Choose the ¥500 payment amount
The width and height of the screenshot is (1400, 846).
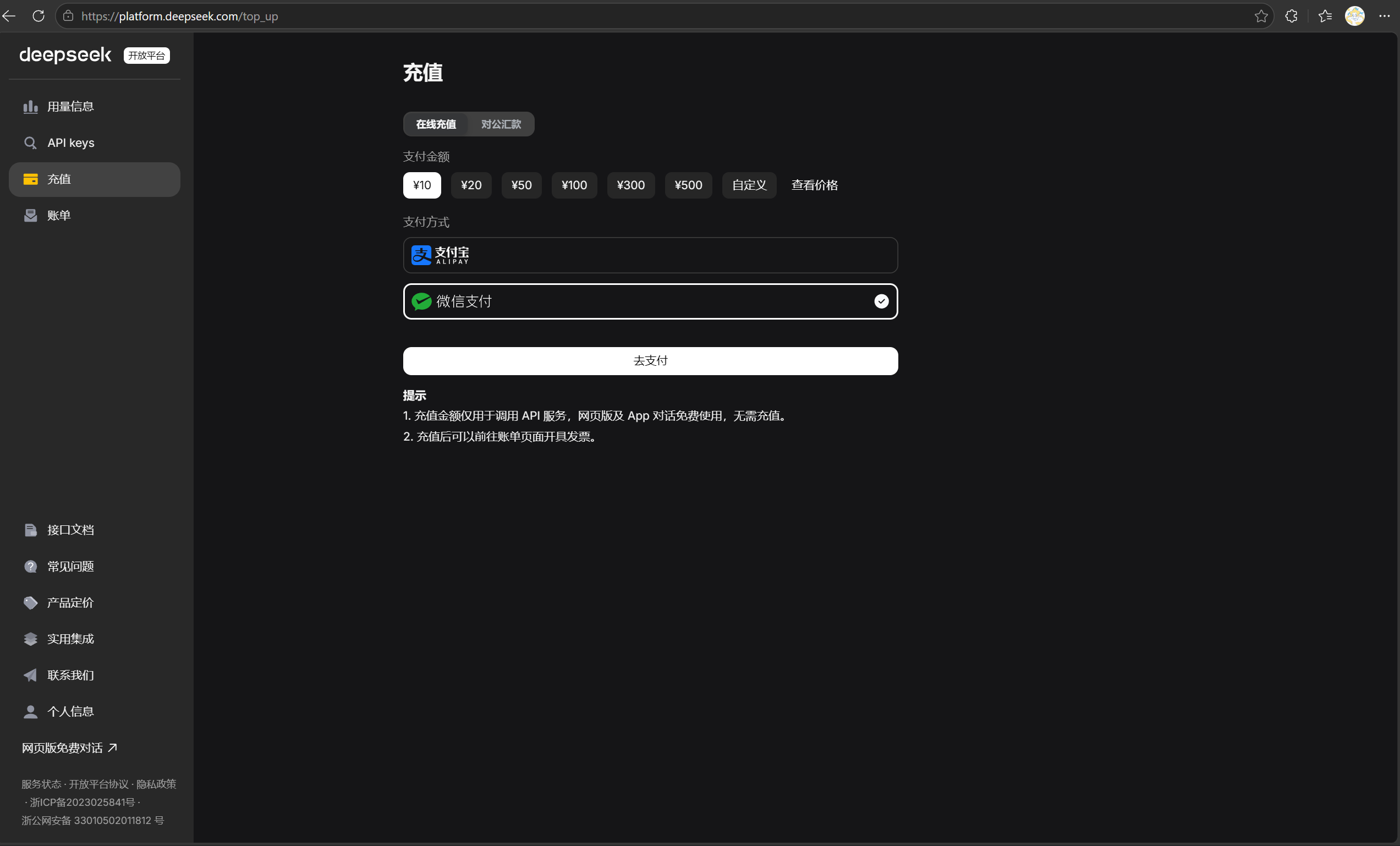(688, 185)
